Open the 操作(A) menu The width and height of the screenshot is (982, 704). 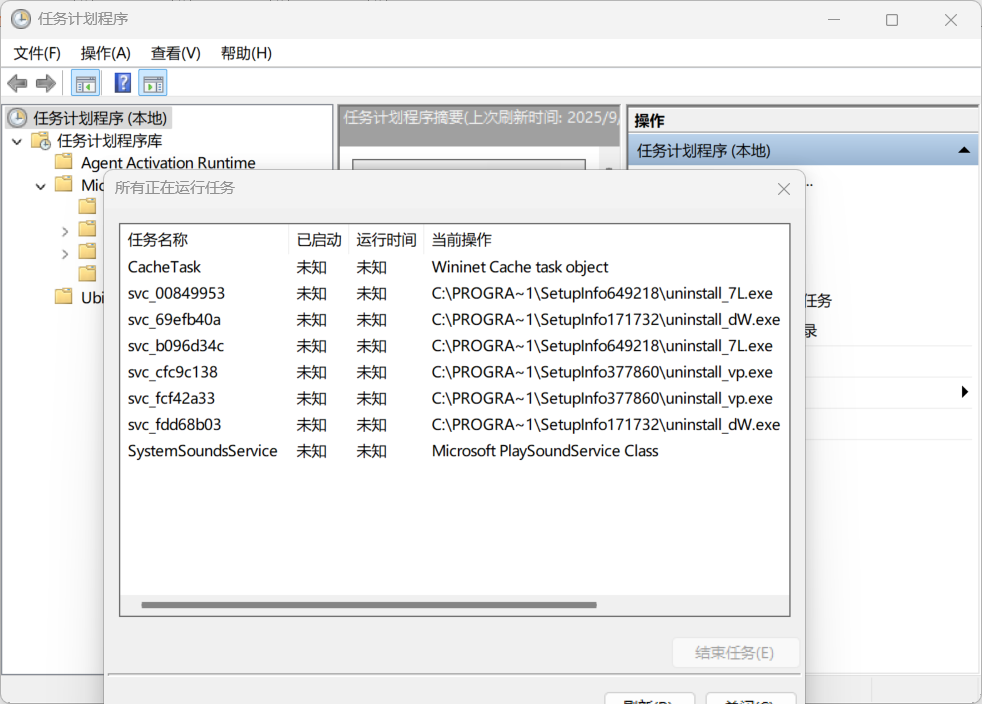click(105, 53)
